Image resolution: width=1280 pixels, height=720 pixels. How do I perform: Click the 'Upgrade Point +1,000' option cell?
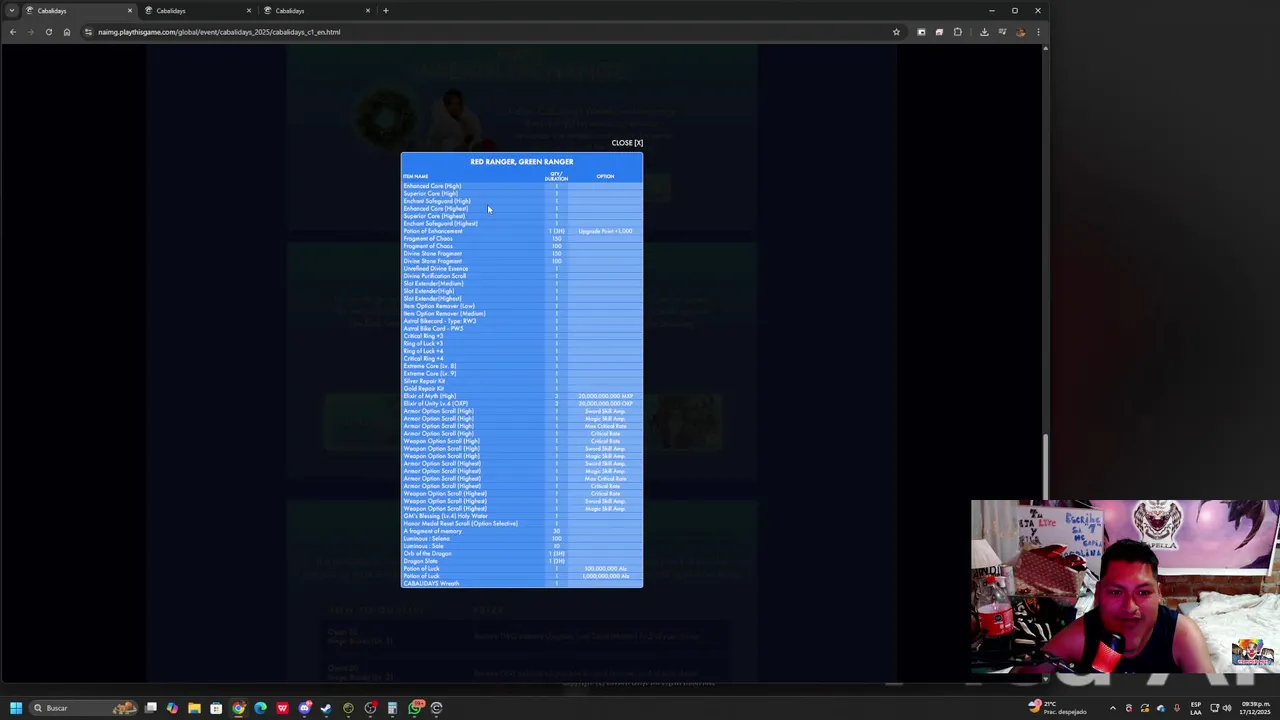605,231
